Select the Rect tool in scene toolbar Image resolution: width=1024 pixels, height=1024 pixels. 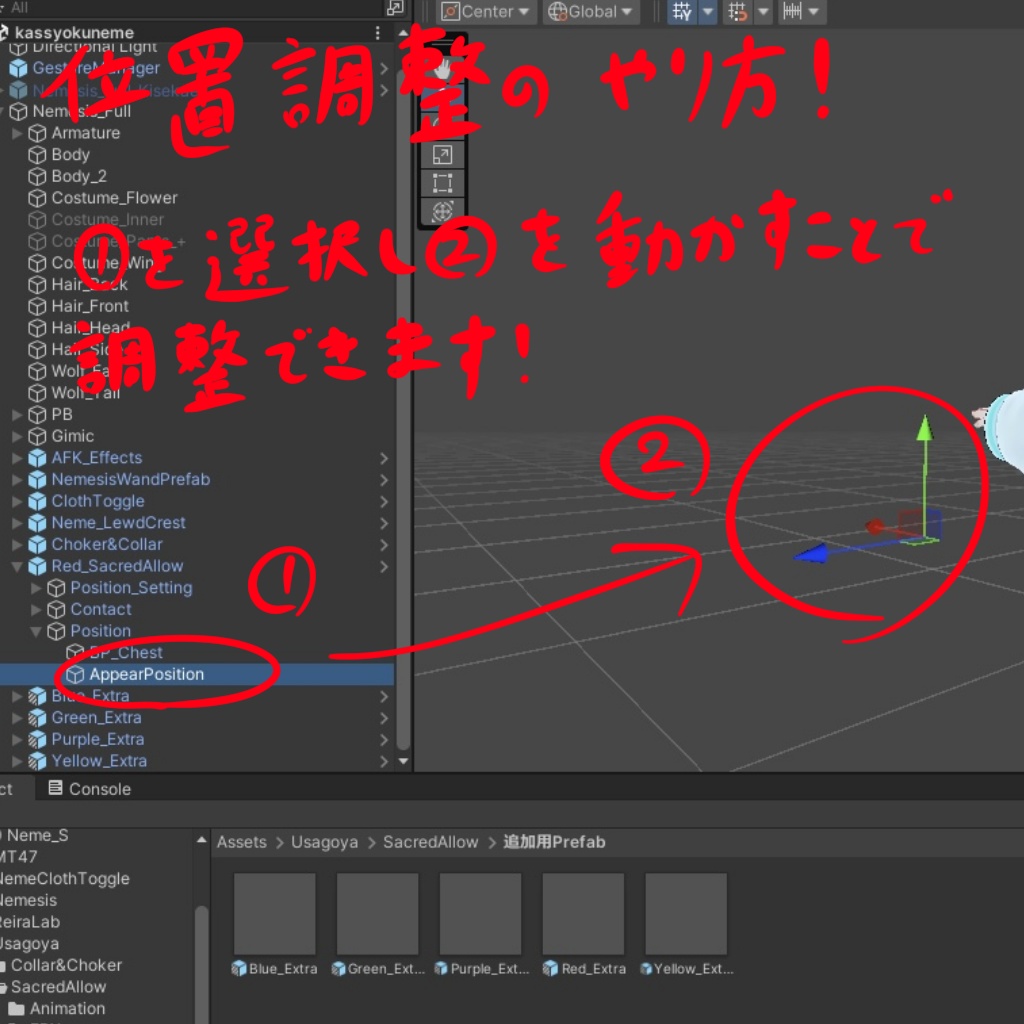pyautogui.click(x=442, y=183)
